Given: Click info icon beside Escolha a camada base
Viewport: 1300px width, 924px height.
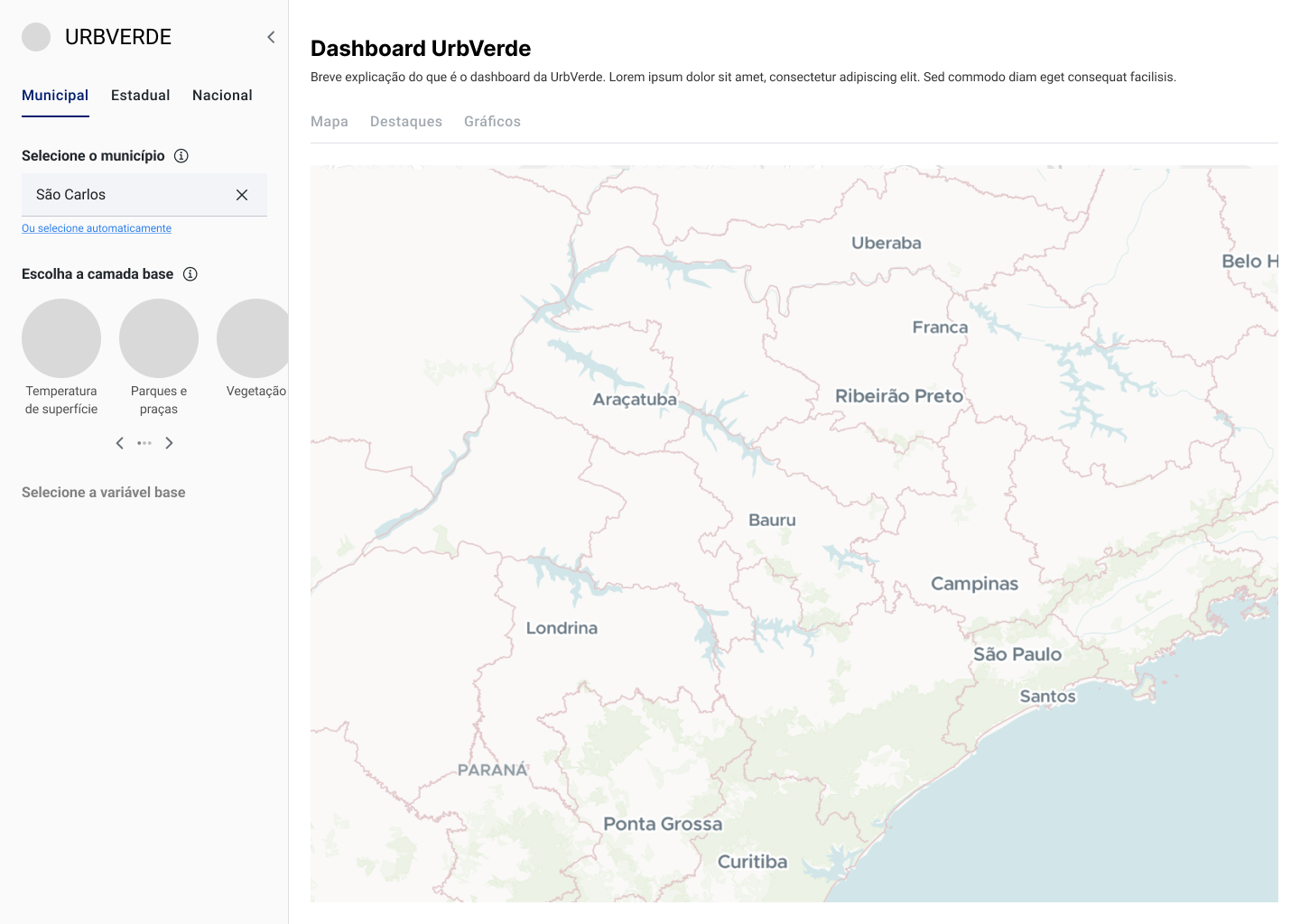Looking at the screenshot, I should [190, 274].
